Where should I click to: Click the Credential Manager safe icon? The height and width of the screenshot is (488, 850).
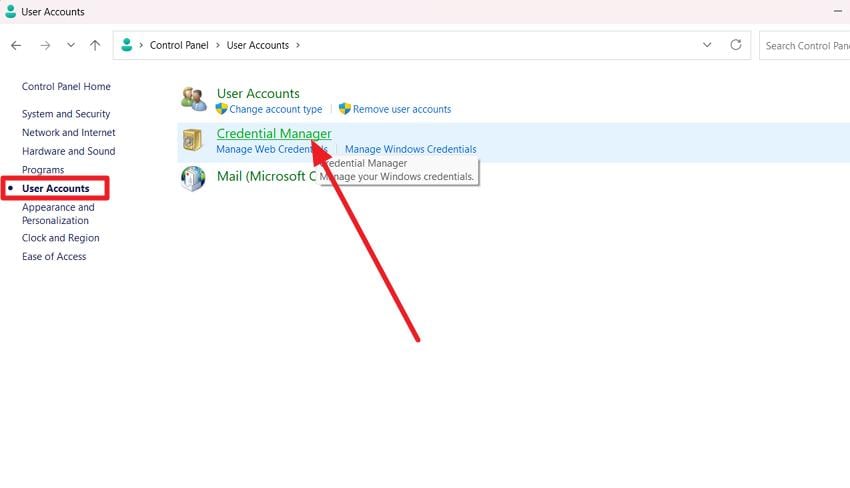(x=192, y=140)
